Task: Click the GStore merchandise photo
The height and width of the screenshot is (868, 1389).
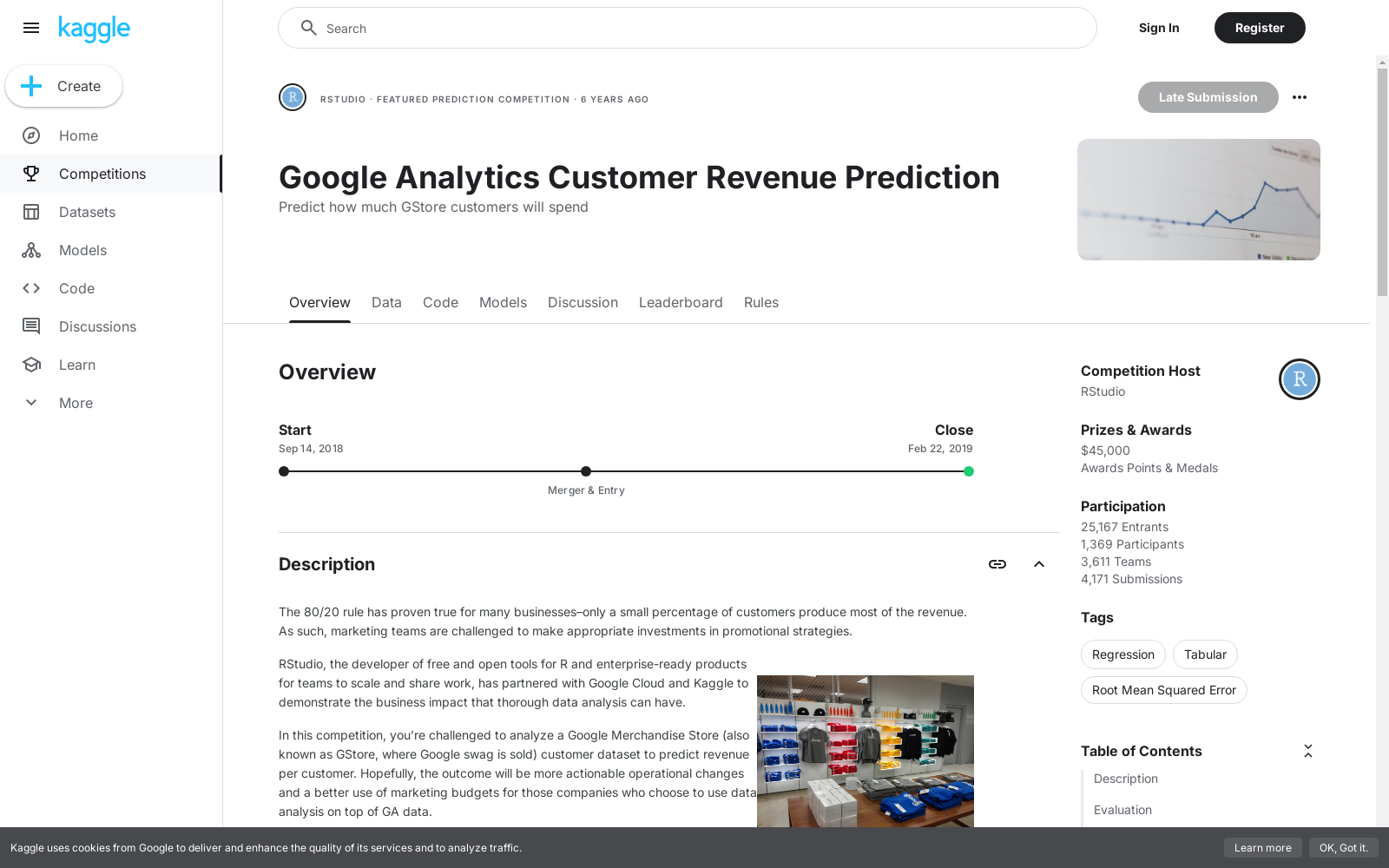Action: click(866, 751)
